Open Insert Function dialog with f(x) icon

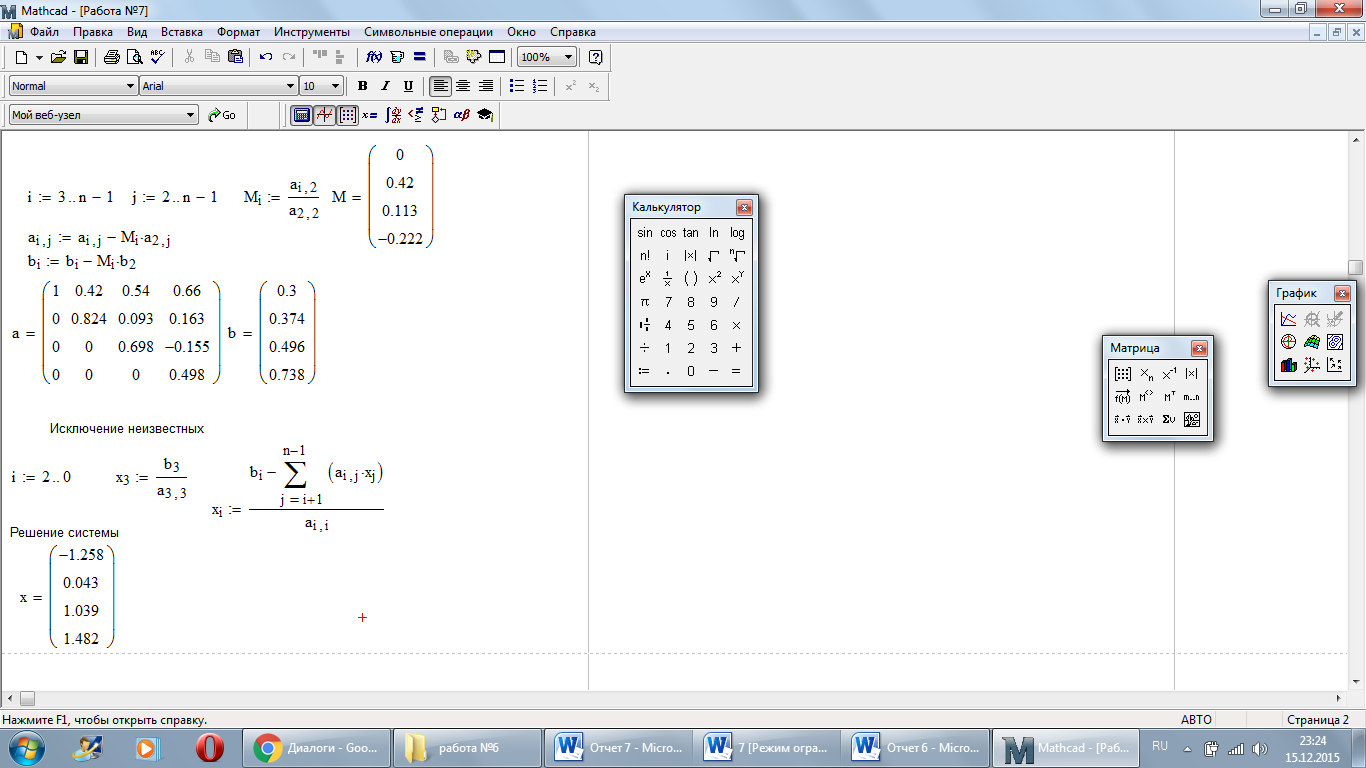(374, 57)
